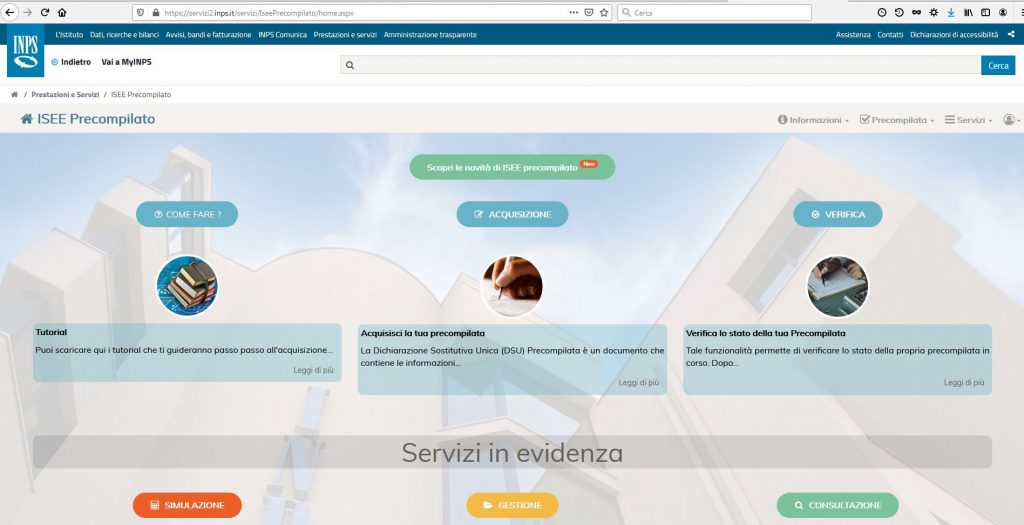1024x525 pixels.
Task: Click the Tutorial card title
Action: 51,332
